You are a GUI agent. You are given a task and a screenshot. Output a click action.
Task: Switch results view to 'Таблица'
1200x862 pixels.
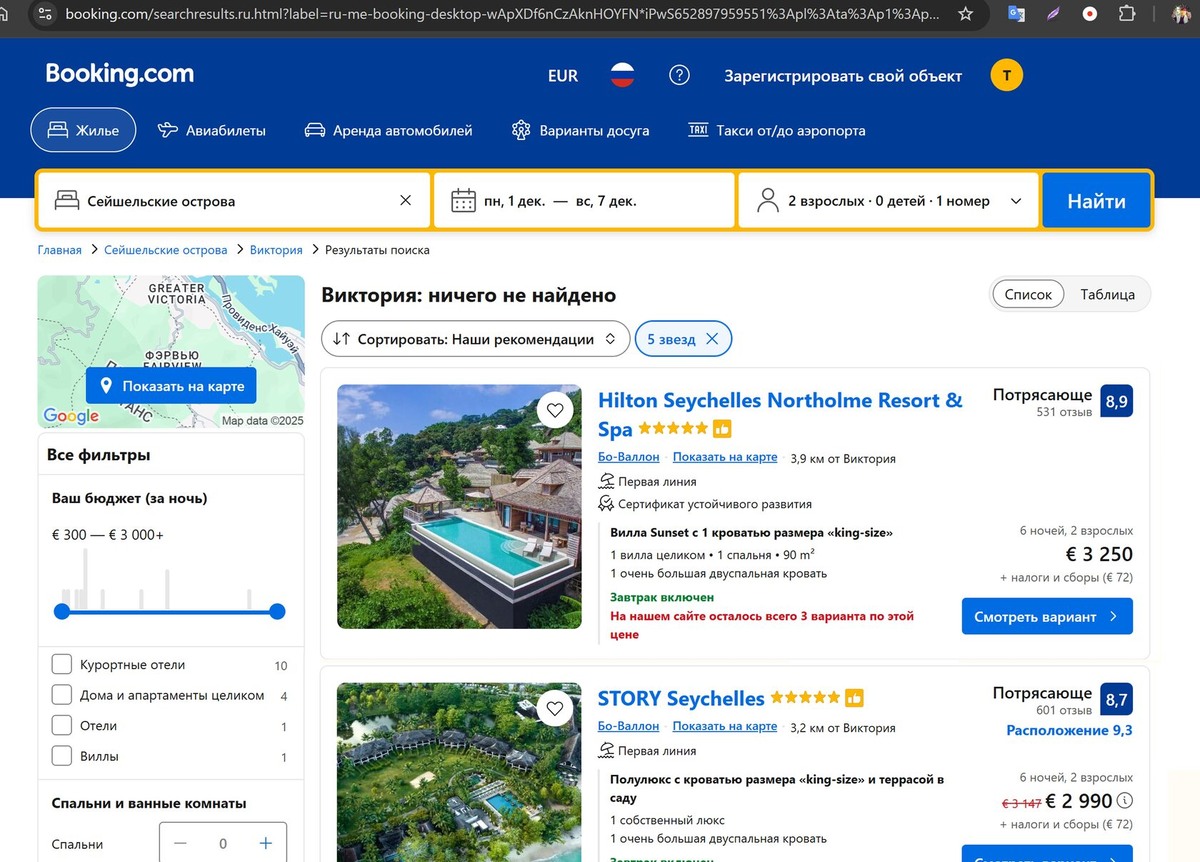pos(1107,294)
